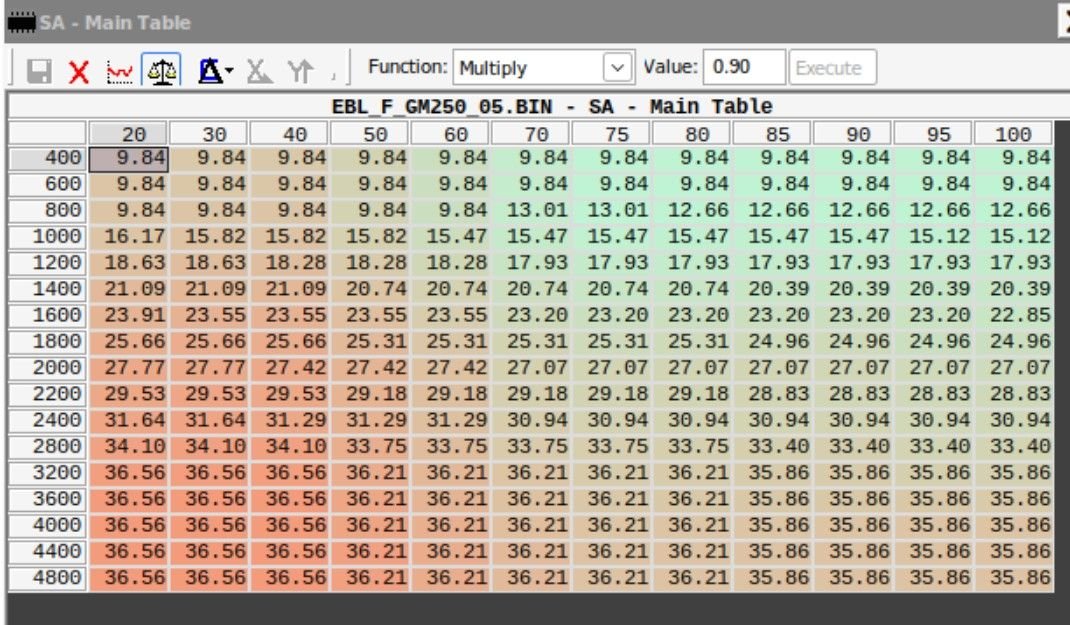Open the graph view chart icon

pos(117,70)
